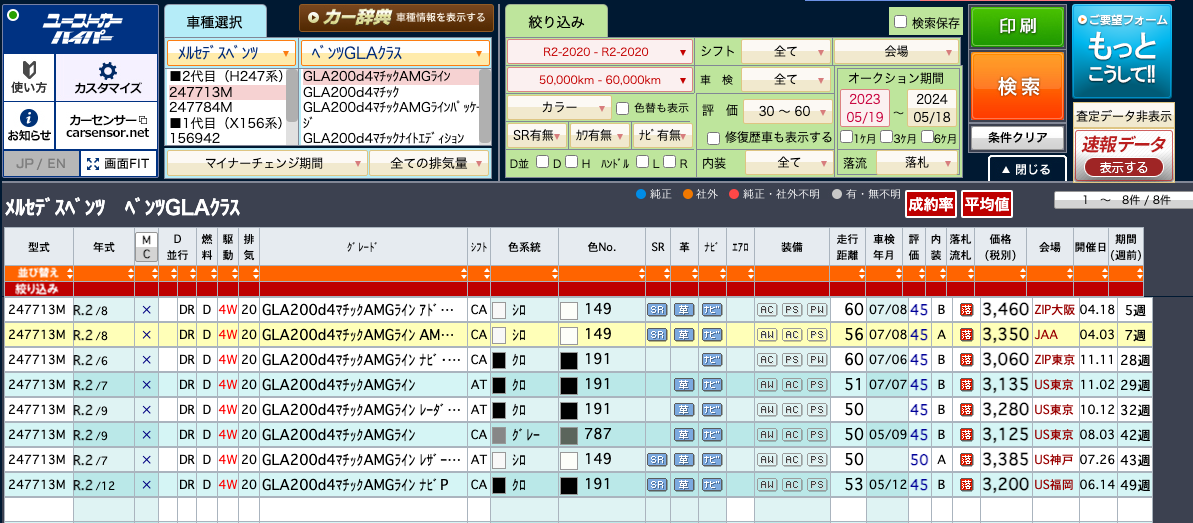Open the カスタマイズ gear settings
The width and height of the screenshot is (1193, 523).
pos(107,77)
